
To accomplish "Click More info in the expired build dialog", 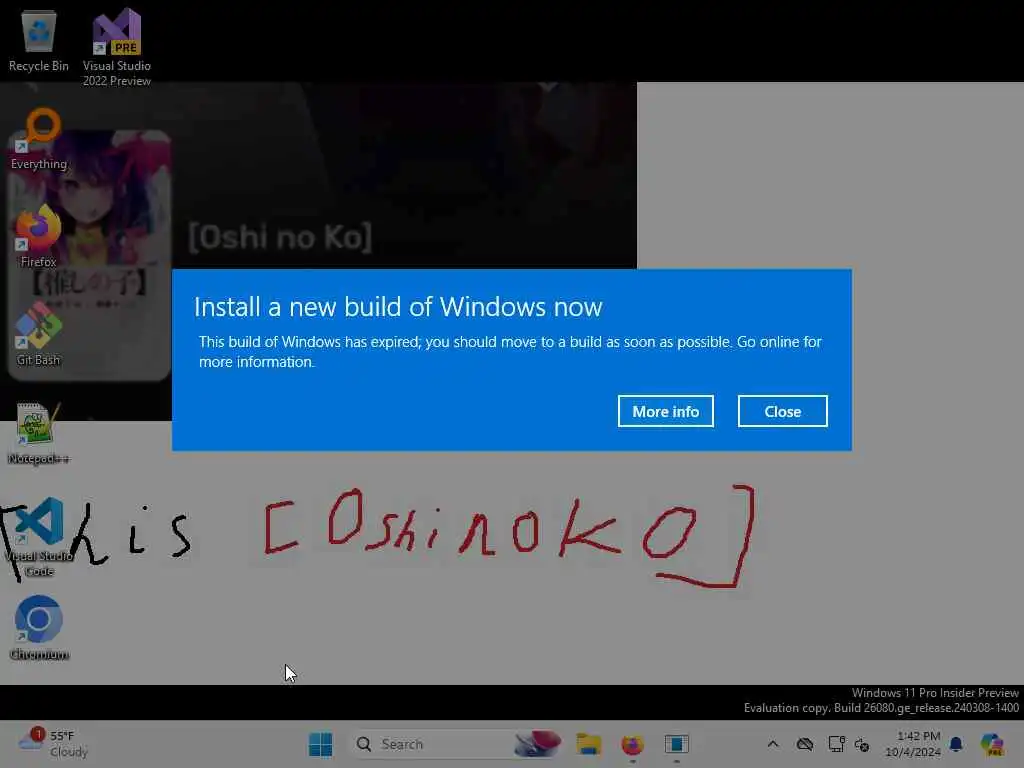I will coord(665,411).
